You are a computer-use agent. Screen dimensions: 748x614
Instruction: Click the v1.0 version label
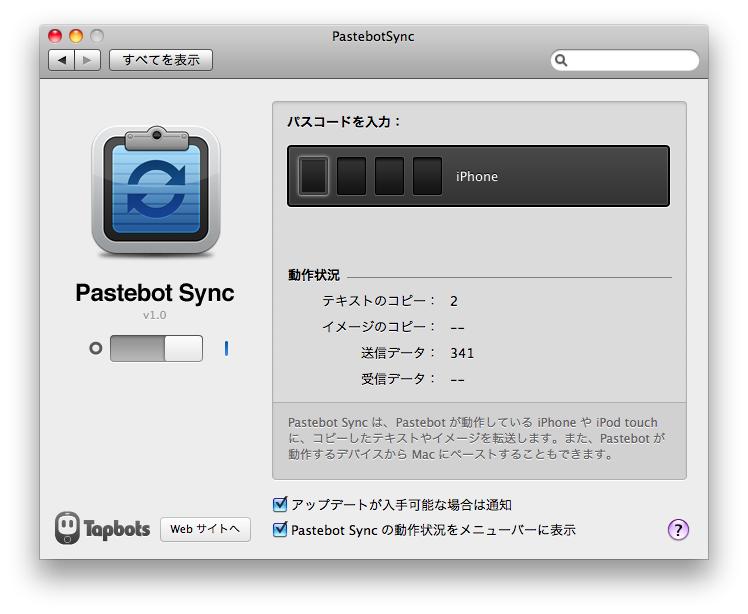[x=155, y=315]
